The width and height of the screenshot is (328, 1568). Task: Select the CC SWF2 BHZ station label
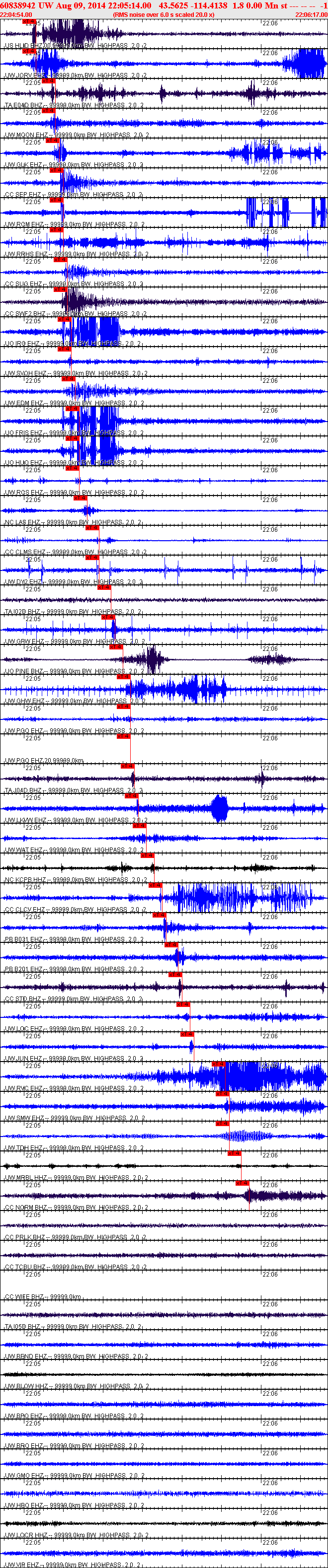[x=25, y=314]
